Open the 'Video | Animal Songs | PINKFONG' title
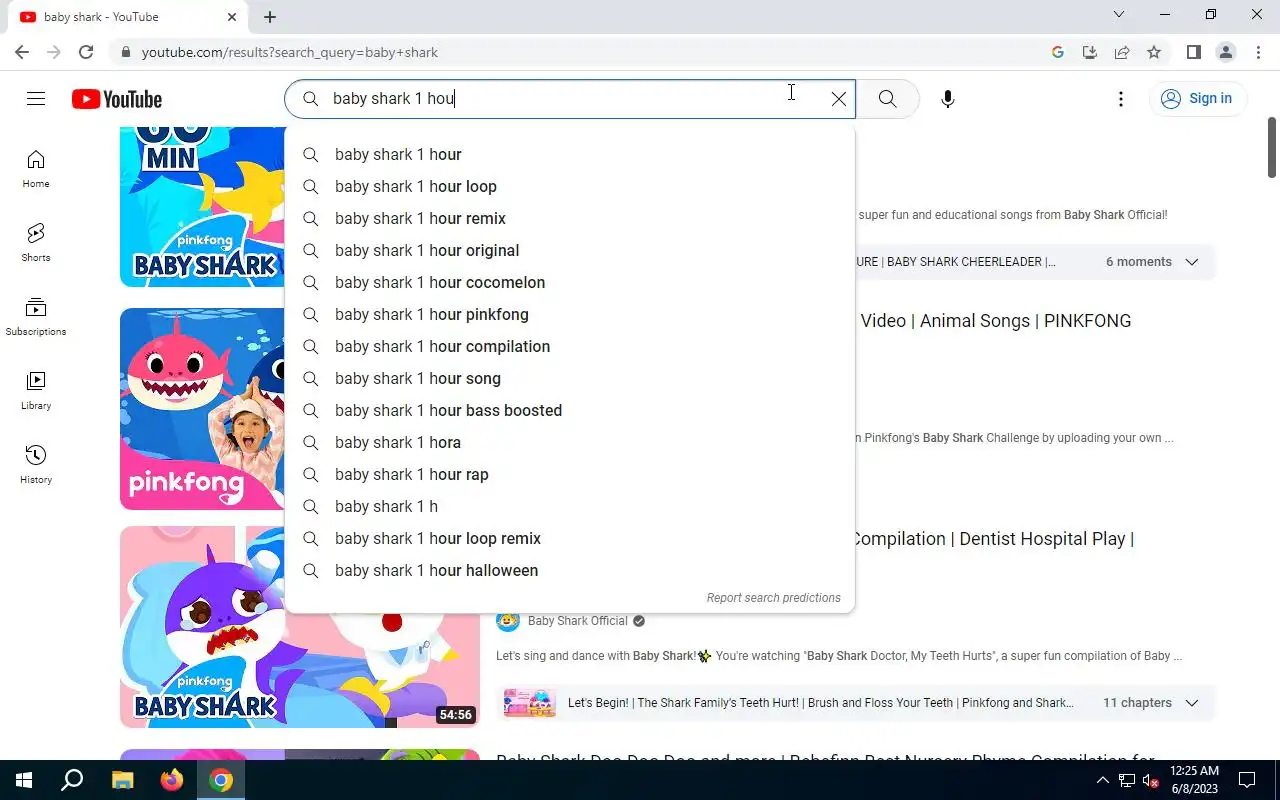This screenshot has height=800, width=1280. 996,321
